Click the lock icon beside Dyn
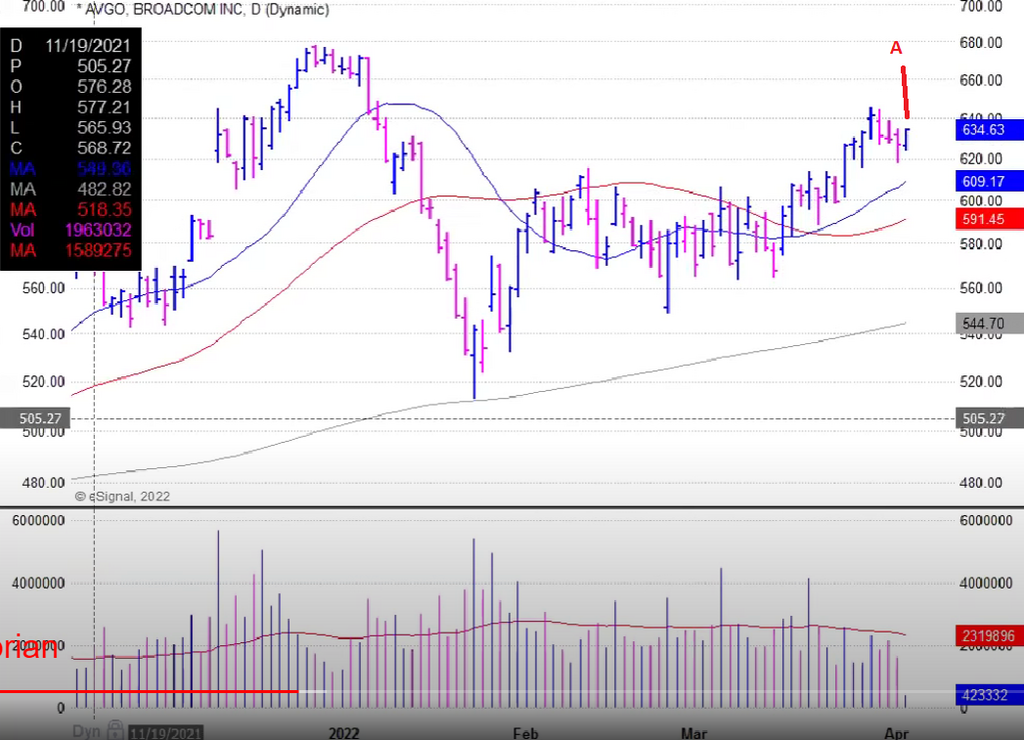Image resolution: width=1024 pixels, height=740 pixels. pos(116,731)
